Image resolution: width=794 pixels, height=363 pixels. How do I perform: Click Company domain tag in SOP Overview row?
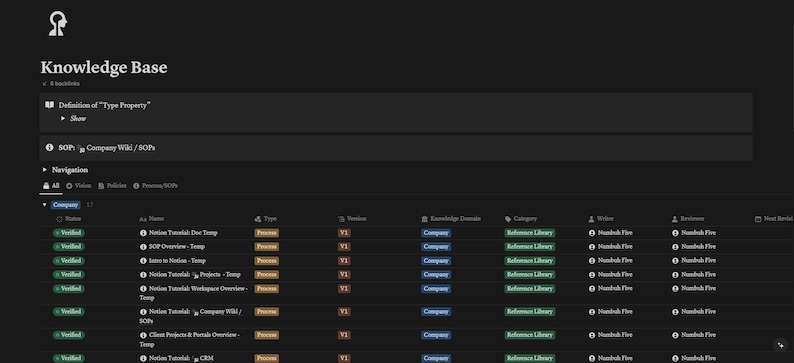436,247
